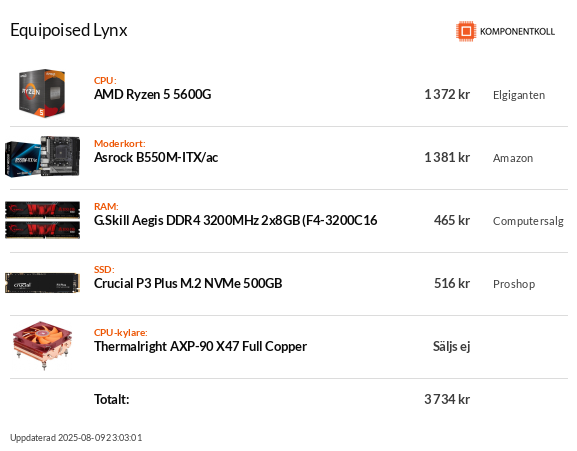This screenshot has height=451, width=577.
Task: Open the AMD Ryzen 5 5600G box image
Action: tap(42, 93)
